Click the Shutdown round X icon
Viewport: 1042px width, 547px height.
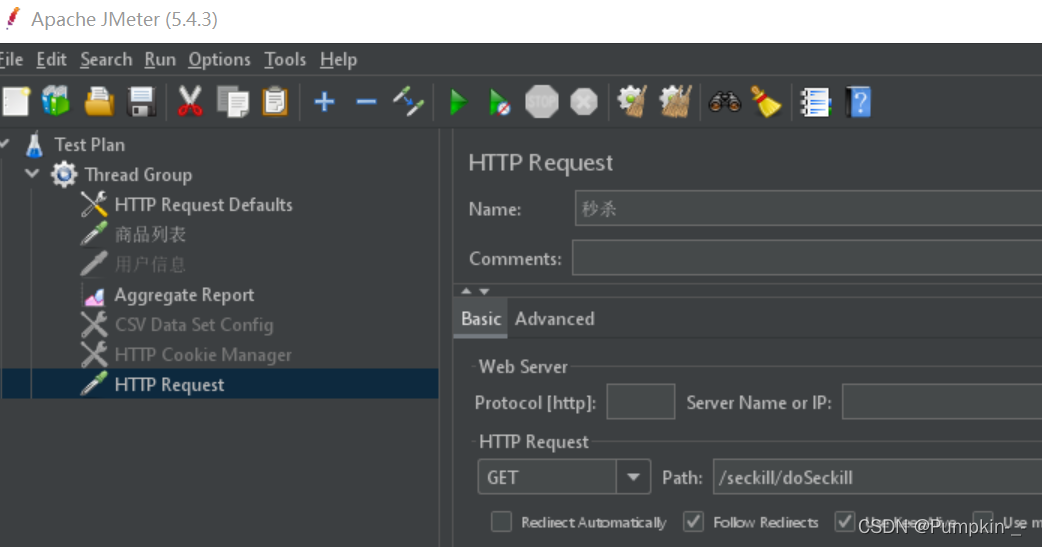click(583, 102)
